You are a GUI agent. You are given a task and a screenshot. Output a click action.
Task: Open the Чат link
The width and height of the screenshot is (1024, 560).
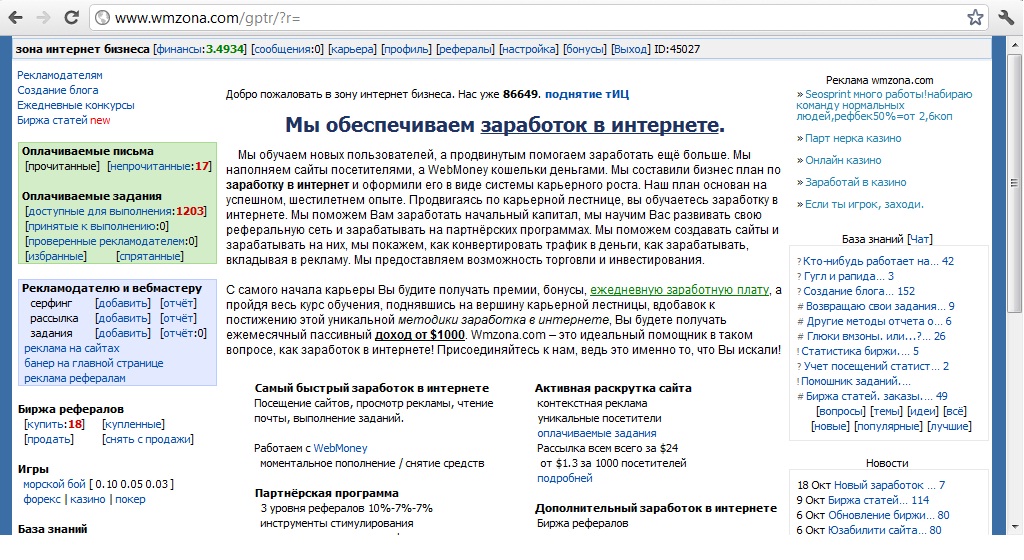tap(920, 240)
